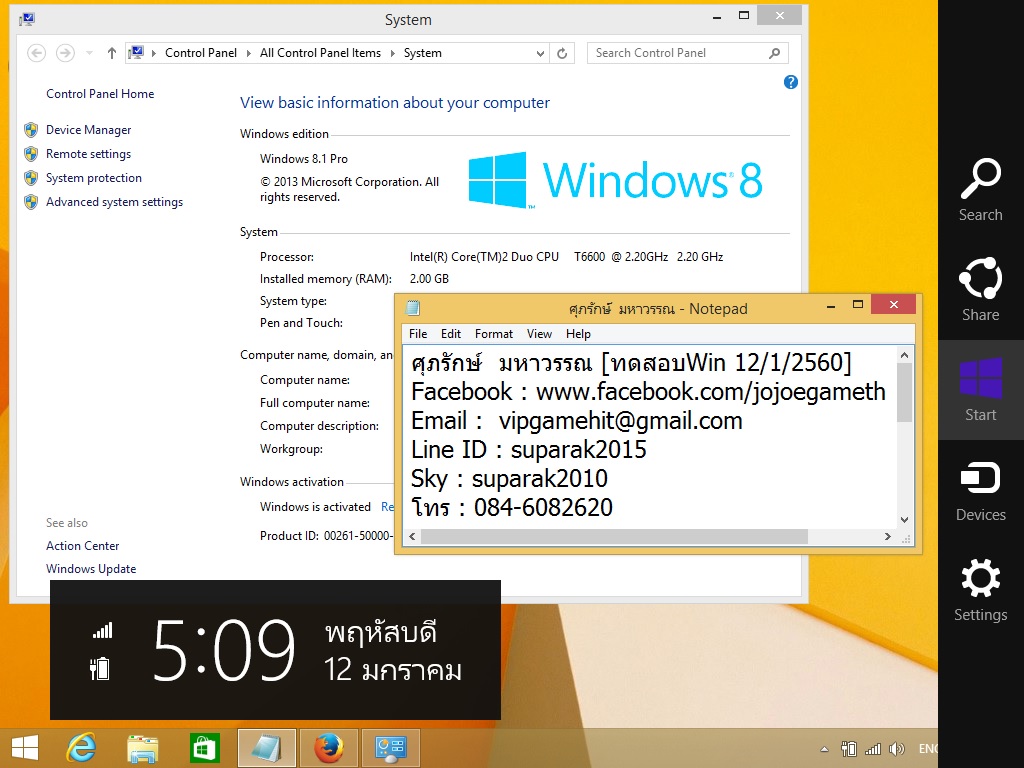Expand arrow after All Control Panel Items
This screenshot has height=768, width=1024.
tap(392, 53)
